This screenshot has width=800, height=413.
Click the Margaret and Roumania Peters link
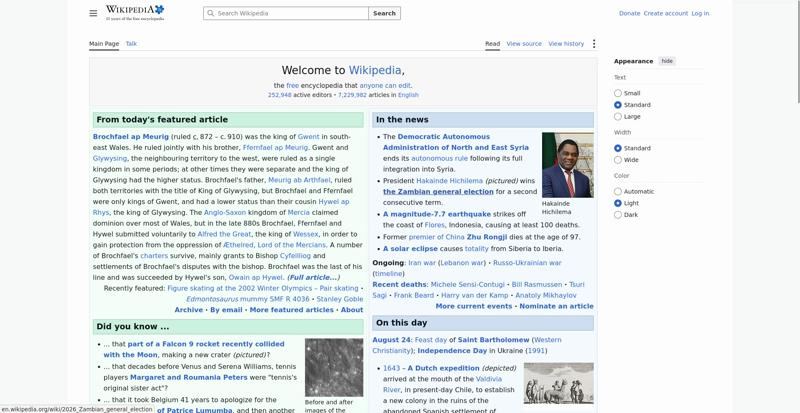tap(189, 378)
